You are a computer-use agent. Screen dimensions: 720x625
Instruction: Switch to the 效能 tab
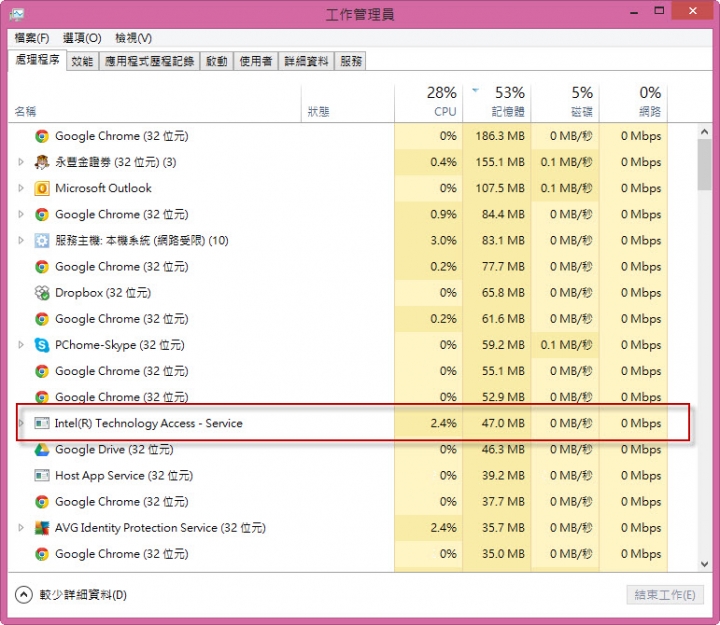[x=83, y=61]
